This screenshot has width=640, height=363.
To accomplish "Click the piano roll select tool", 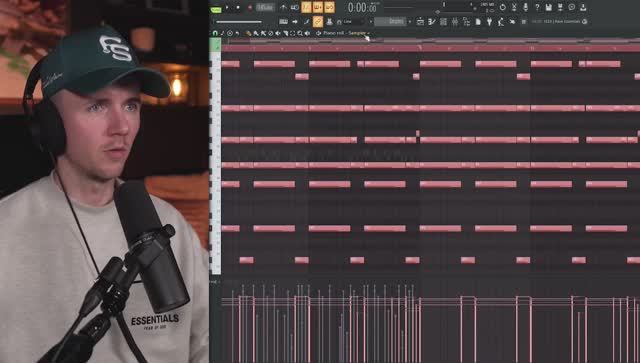I will [x=293, y=33].
